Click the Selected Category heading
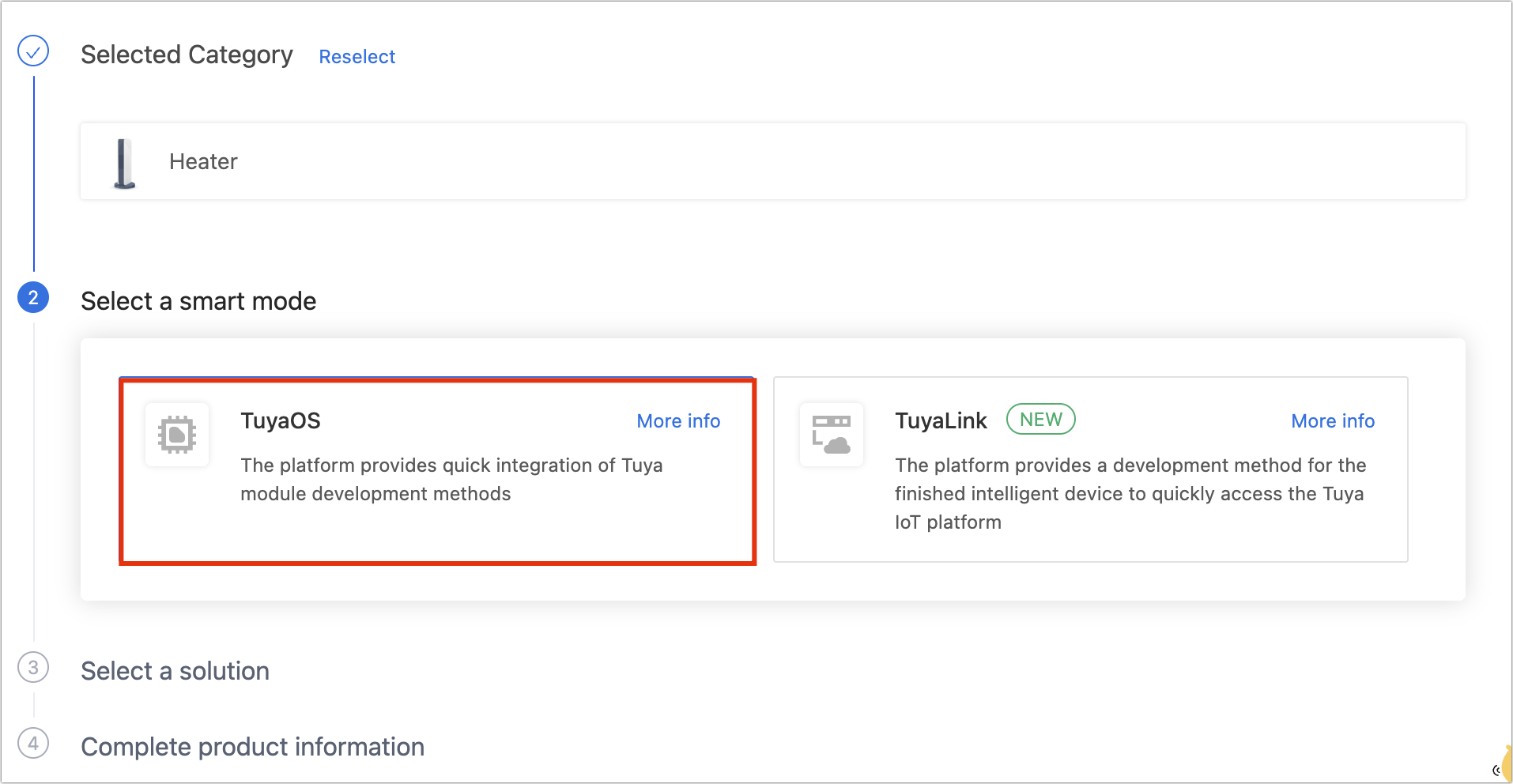Viewport: 1513px width, 784px height. point(187,55)
